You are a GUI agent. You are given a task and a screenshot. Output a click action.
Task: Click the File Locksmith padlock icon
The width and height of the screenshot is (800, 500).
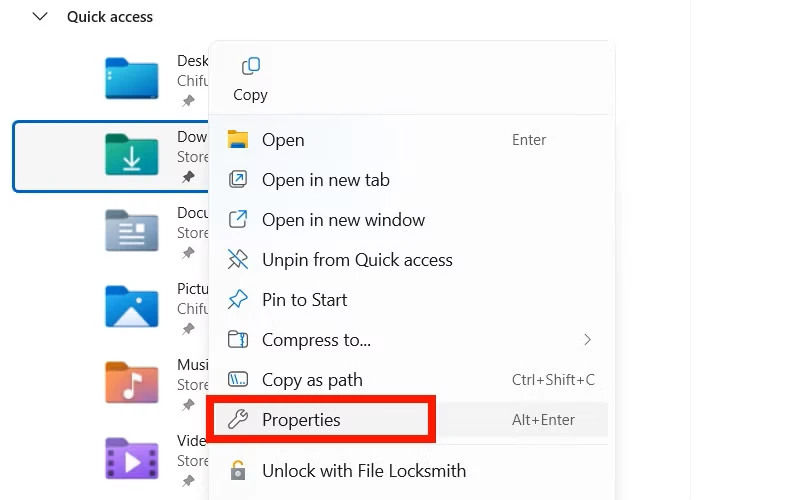[x=238, y=470]
